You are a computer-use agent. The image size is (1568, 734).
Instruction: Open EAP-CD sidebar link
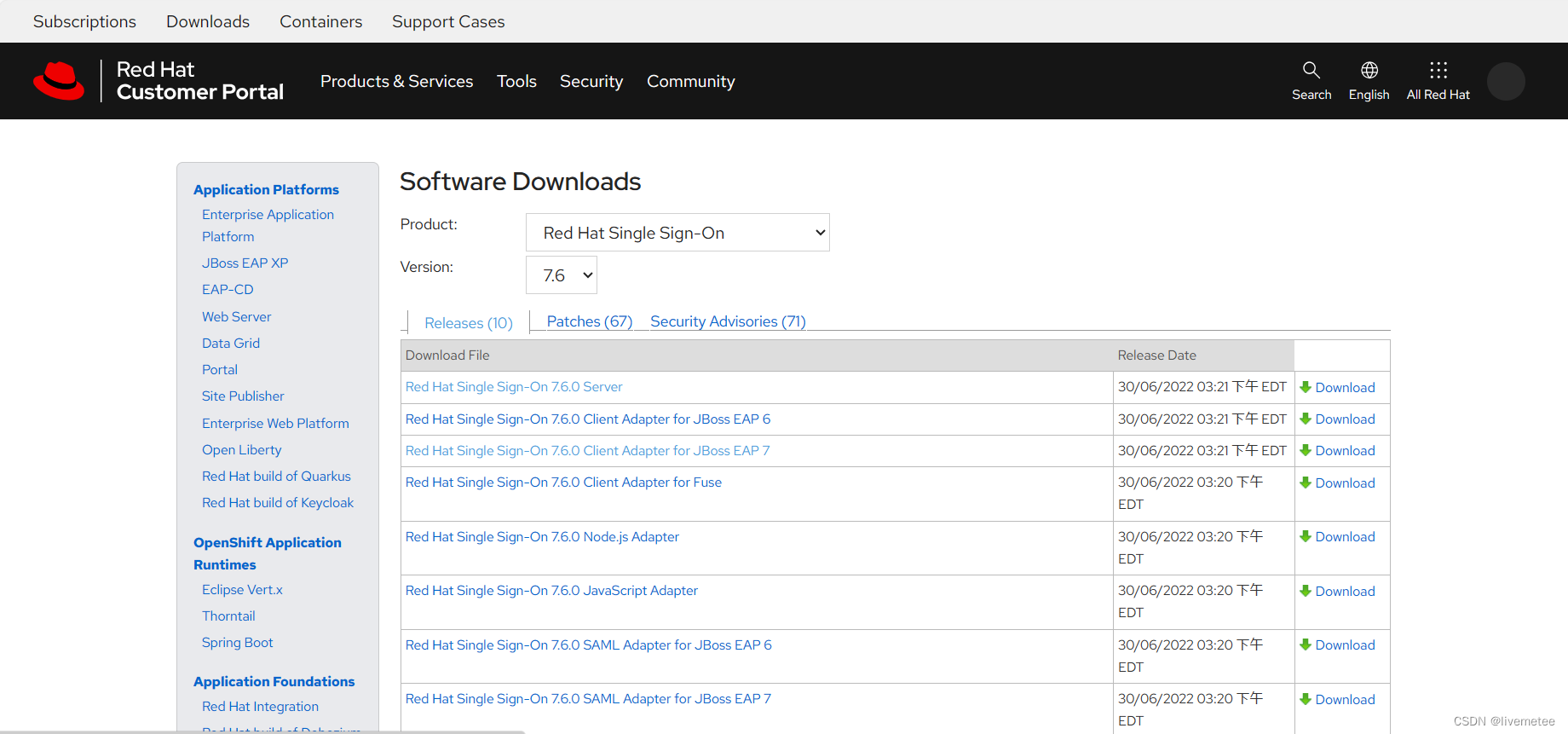[228, 290]
